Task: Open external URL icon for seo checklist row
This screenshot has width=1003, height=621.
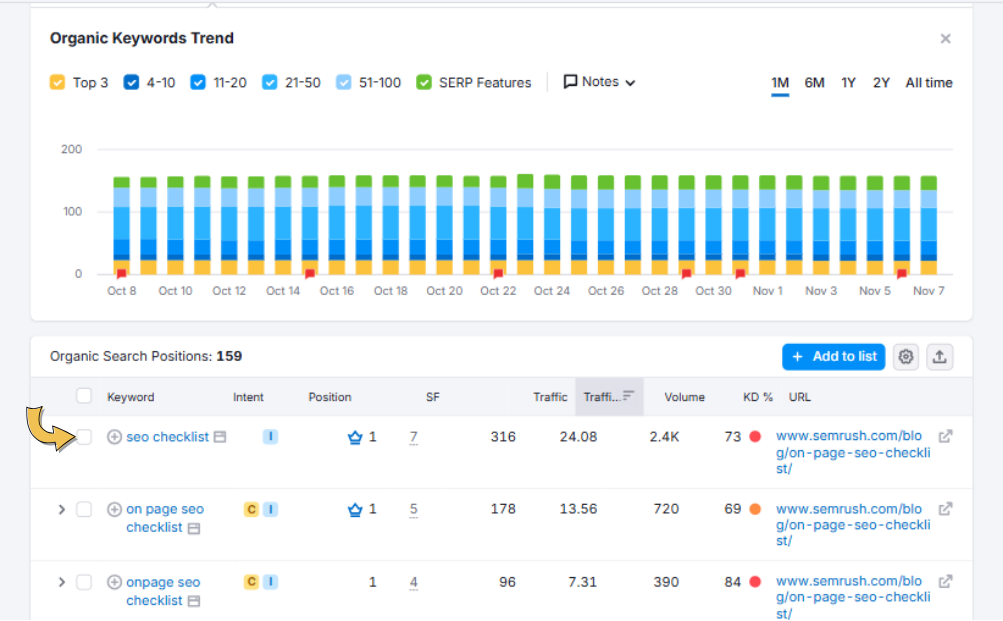Action: coord(945,436)
